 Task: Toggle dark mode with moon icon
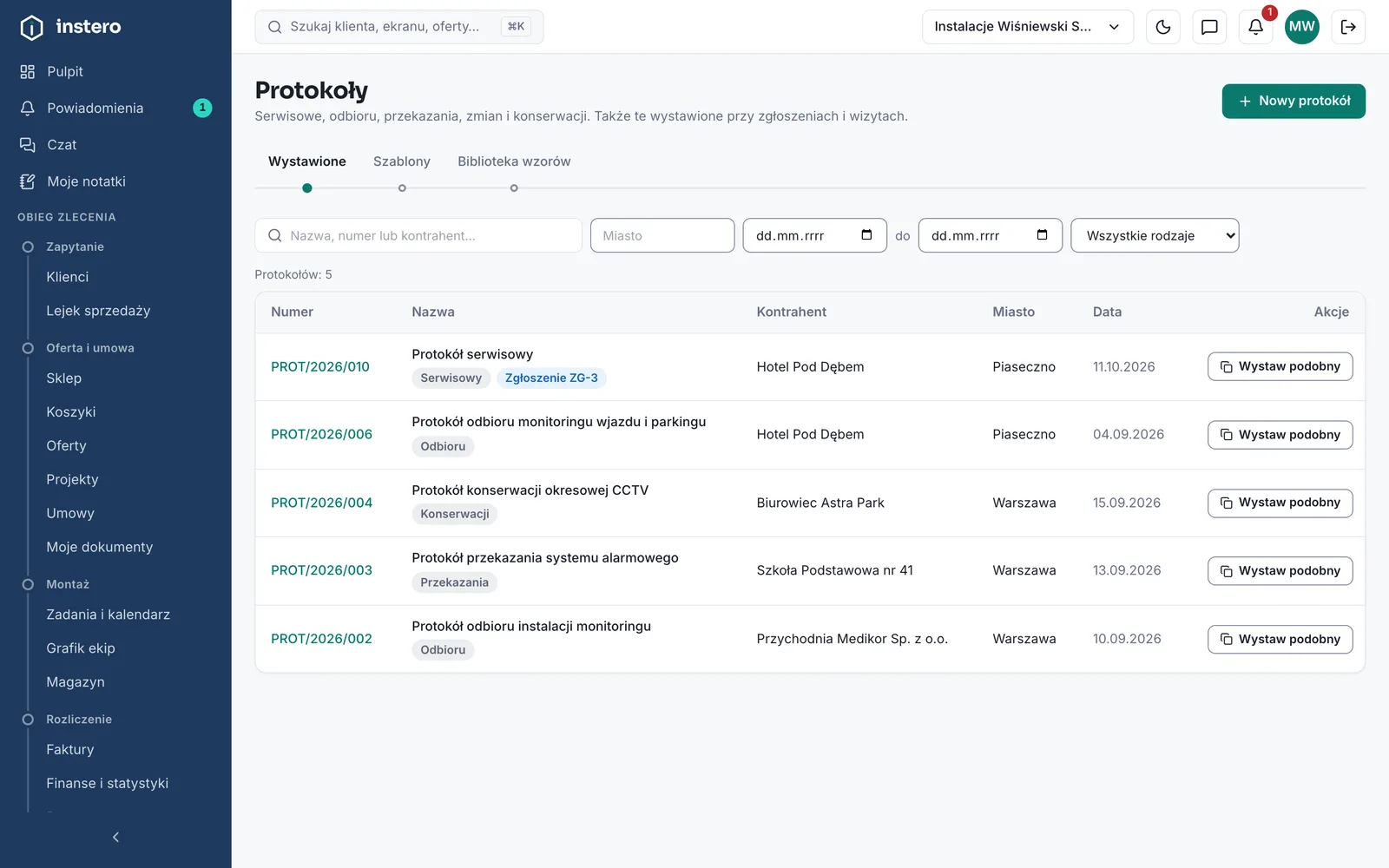tap(1163, 27)
